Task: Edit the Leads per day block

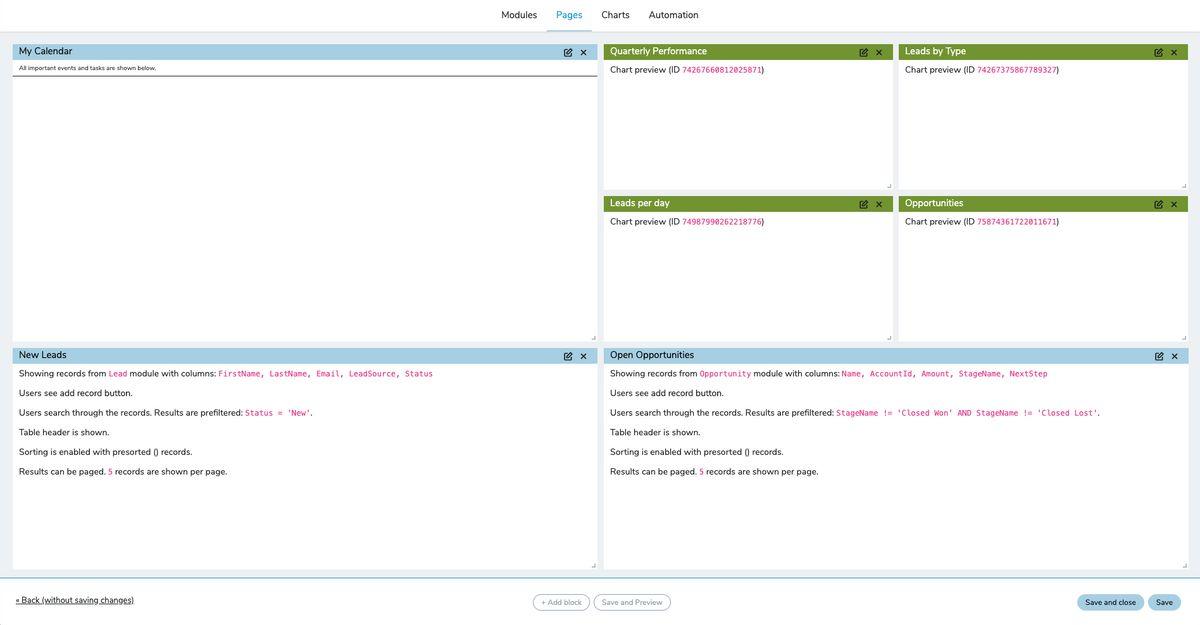Action: tap(864, 204)
